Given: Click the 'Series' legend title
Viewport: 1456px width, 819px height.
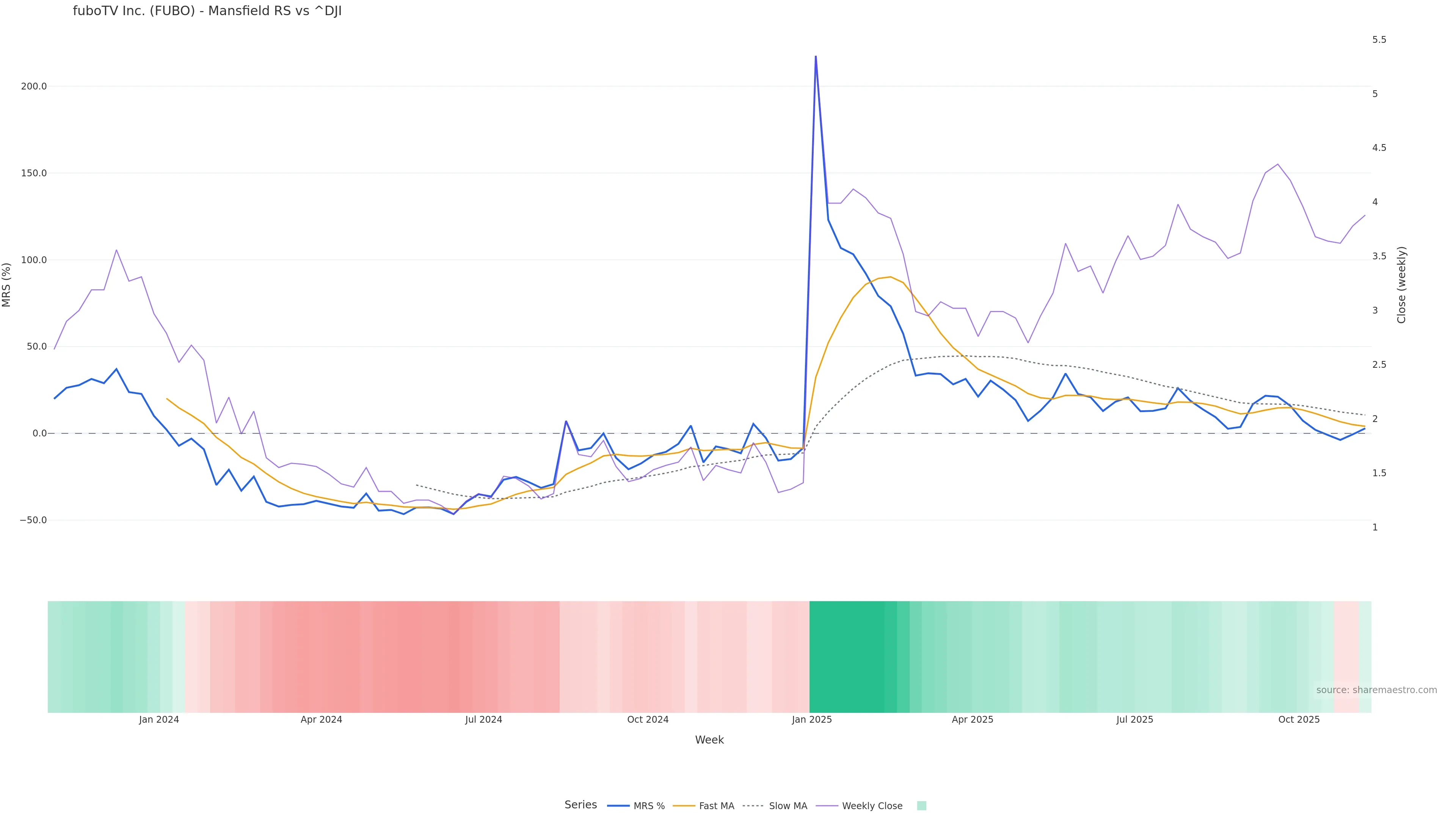Looking at the screenshot, I should 581,805.
